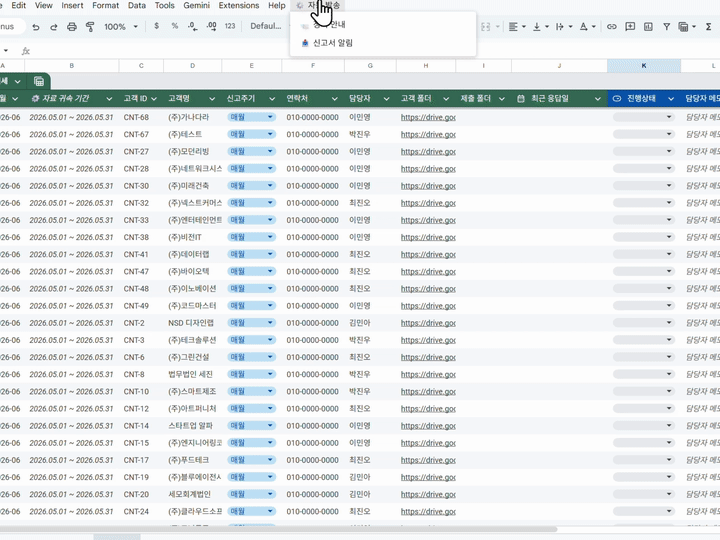This screenshot has width=720, height=540.
Task: Click the Insert chart icon
Action: tap(648, 27)
